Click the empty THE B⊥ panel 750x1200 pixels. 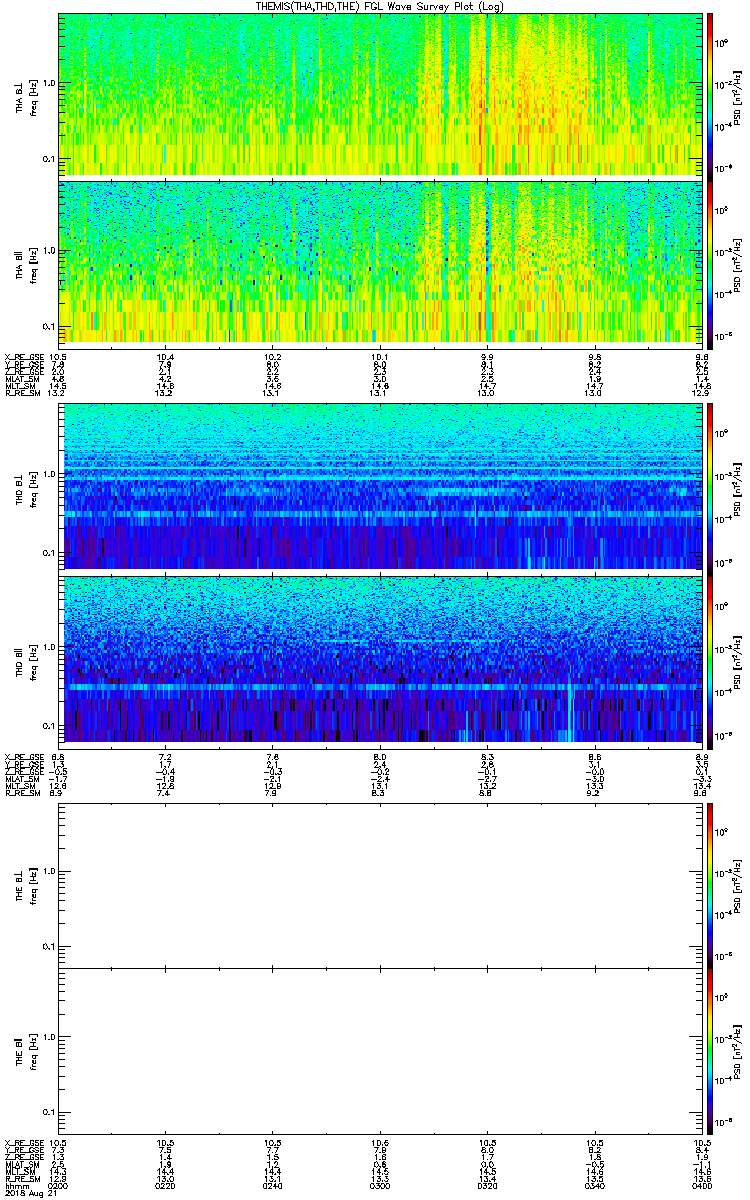378,883
